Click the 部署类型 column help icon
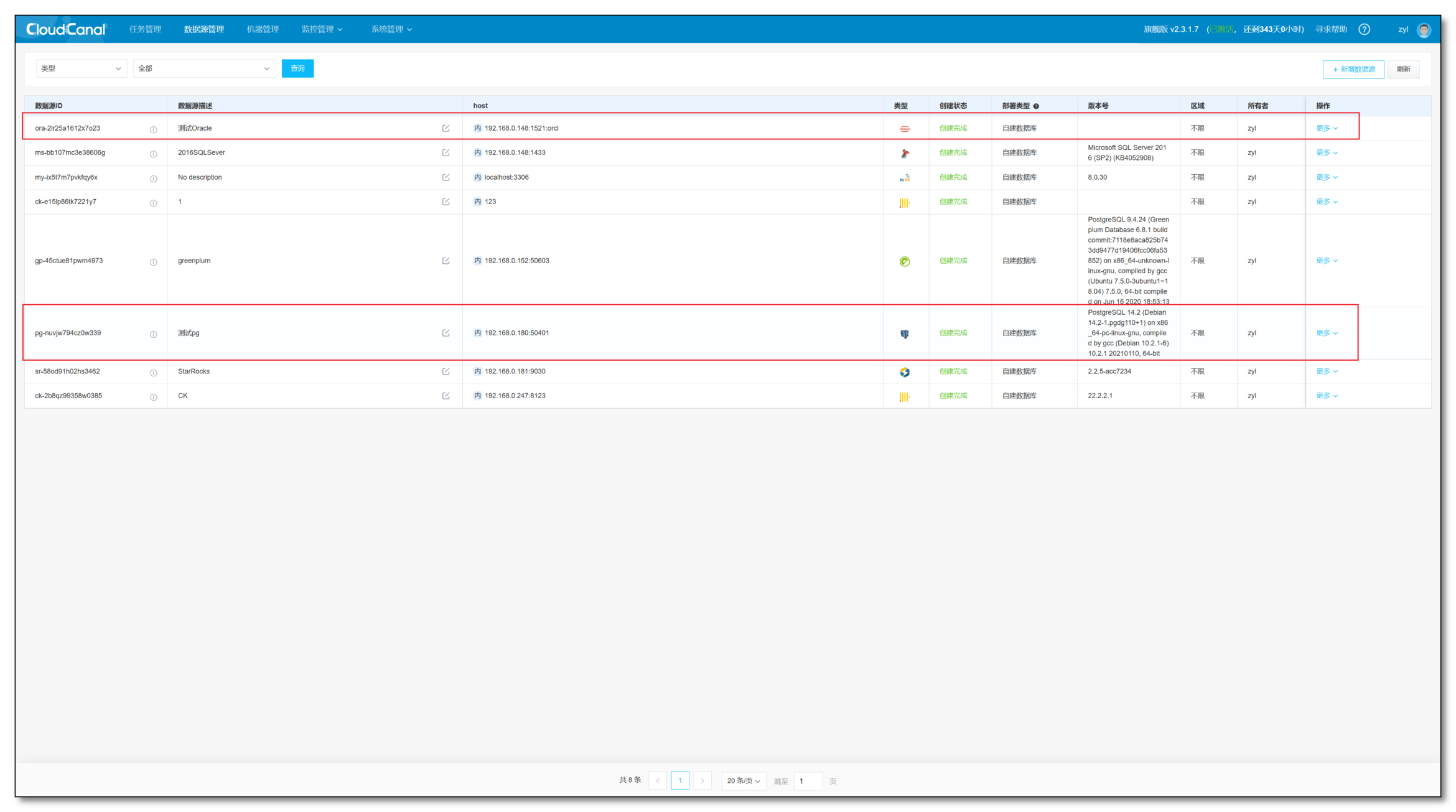 click(x=1036, y=106)
